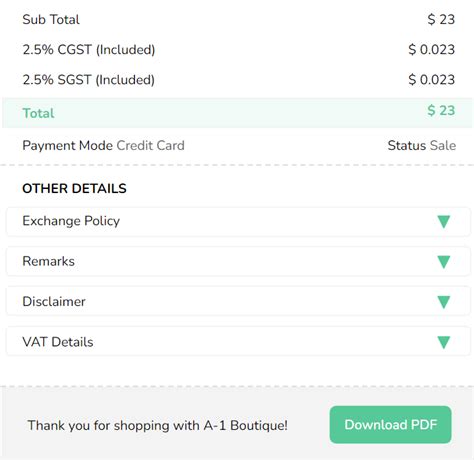The image size is (474, 460).
Task: Expand the Disclaimer section label
Action: pos(54,301)
